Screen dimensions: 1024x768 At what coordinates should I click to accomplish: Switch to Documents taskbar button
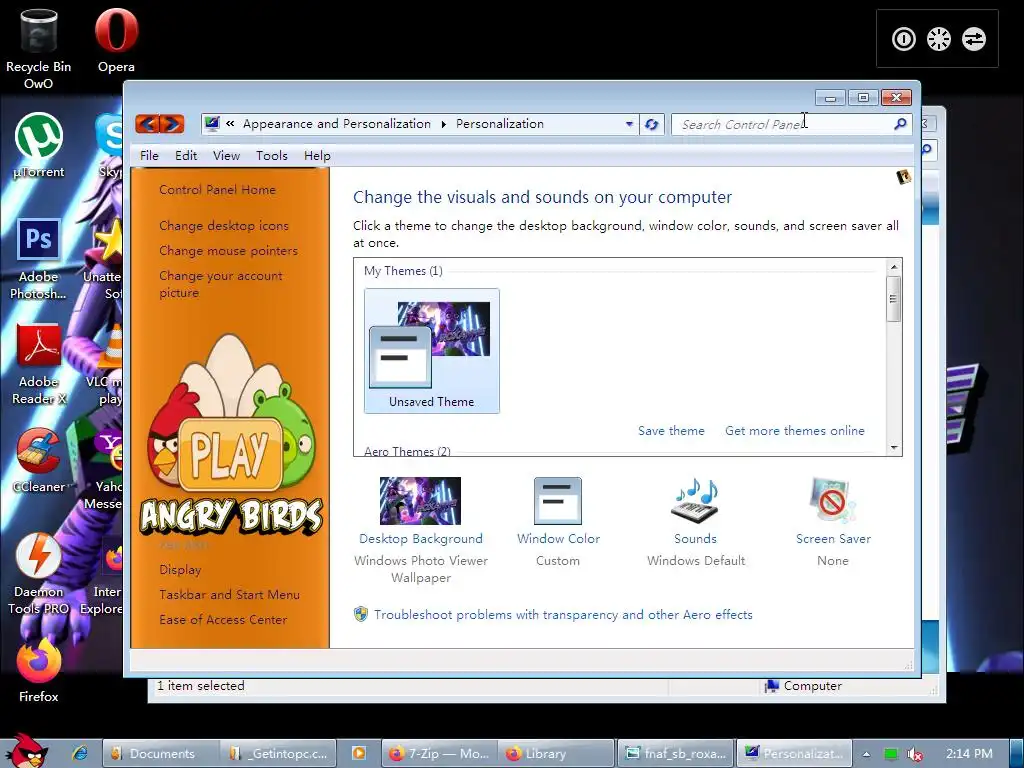coord(161,753)
